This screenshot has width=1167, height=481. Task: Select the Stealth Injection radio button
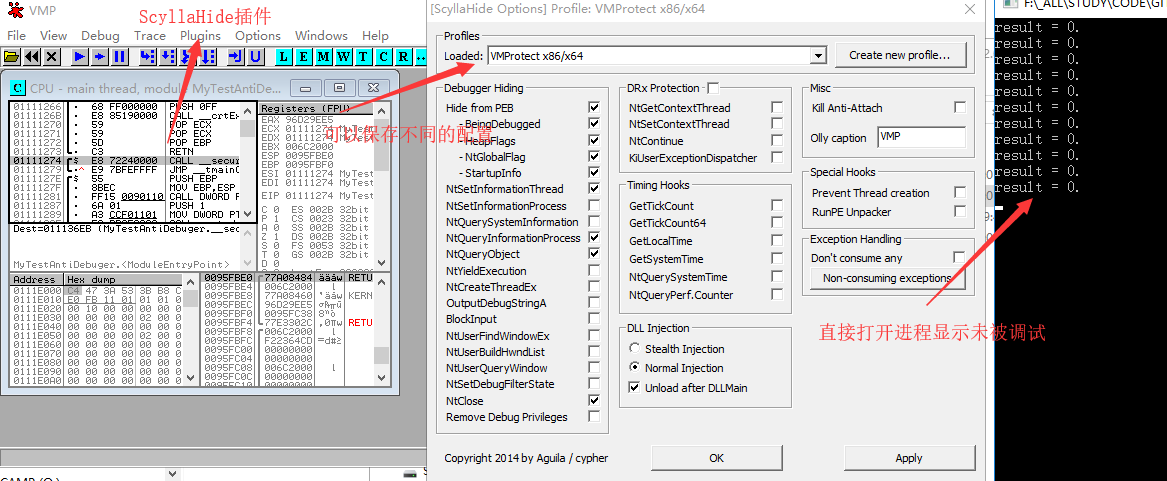[635, 349]
